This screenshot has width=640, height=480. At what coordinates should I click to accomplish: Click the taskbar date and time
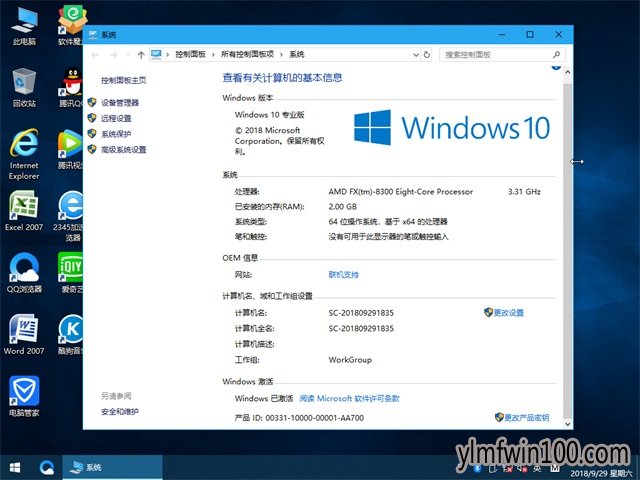(601, 473)
